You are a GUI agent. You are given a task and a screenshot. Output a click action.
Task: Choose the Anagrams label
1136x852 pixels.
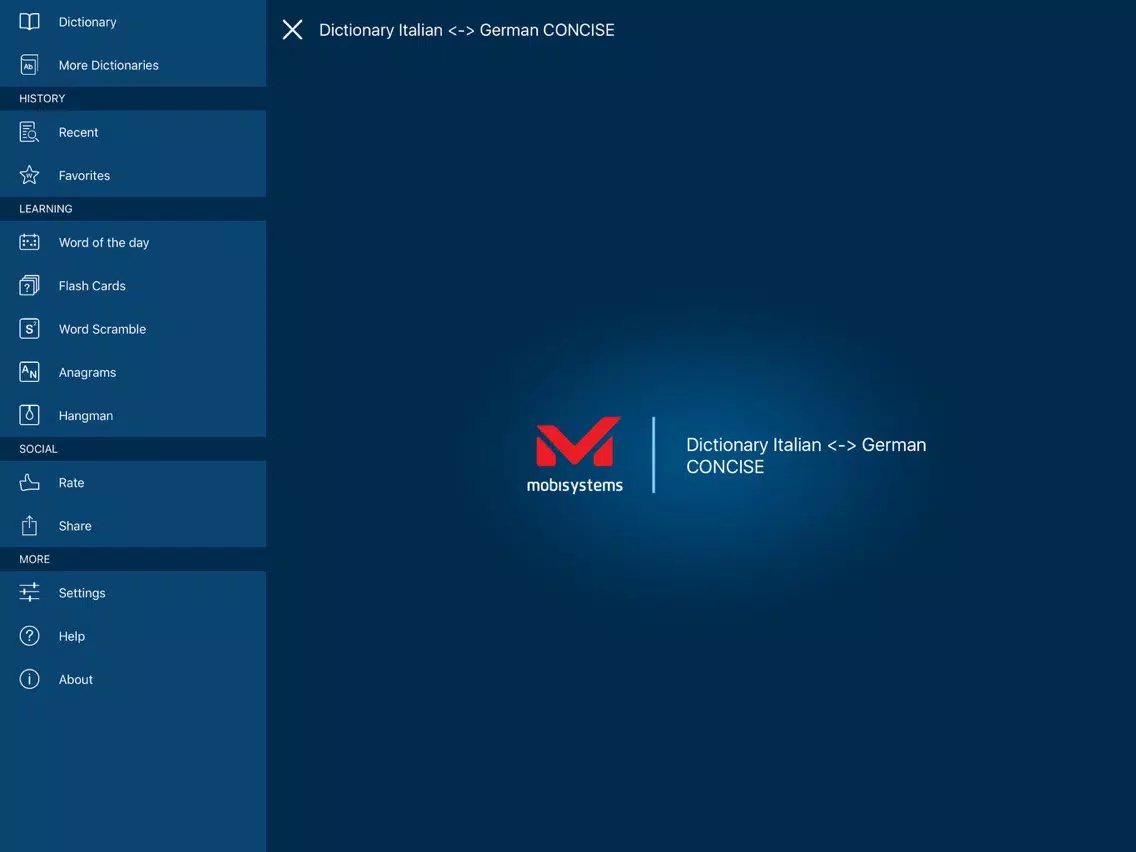[x=87, y=372]
